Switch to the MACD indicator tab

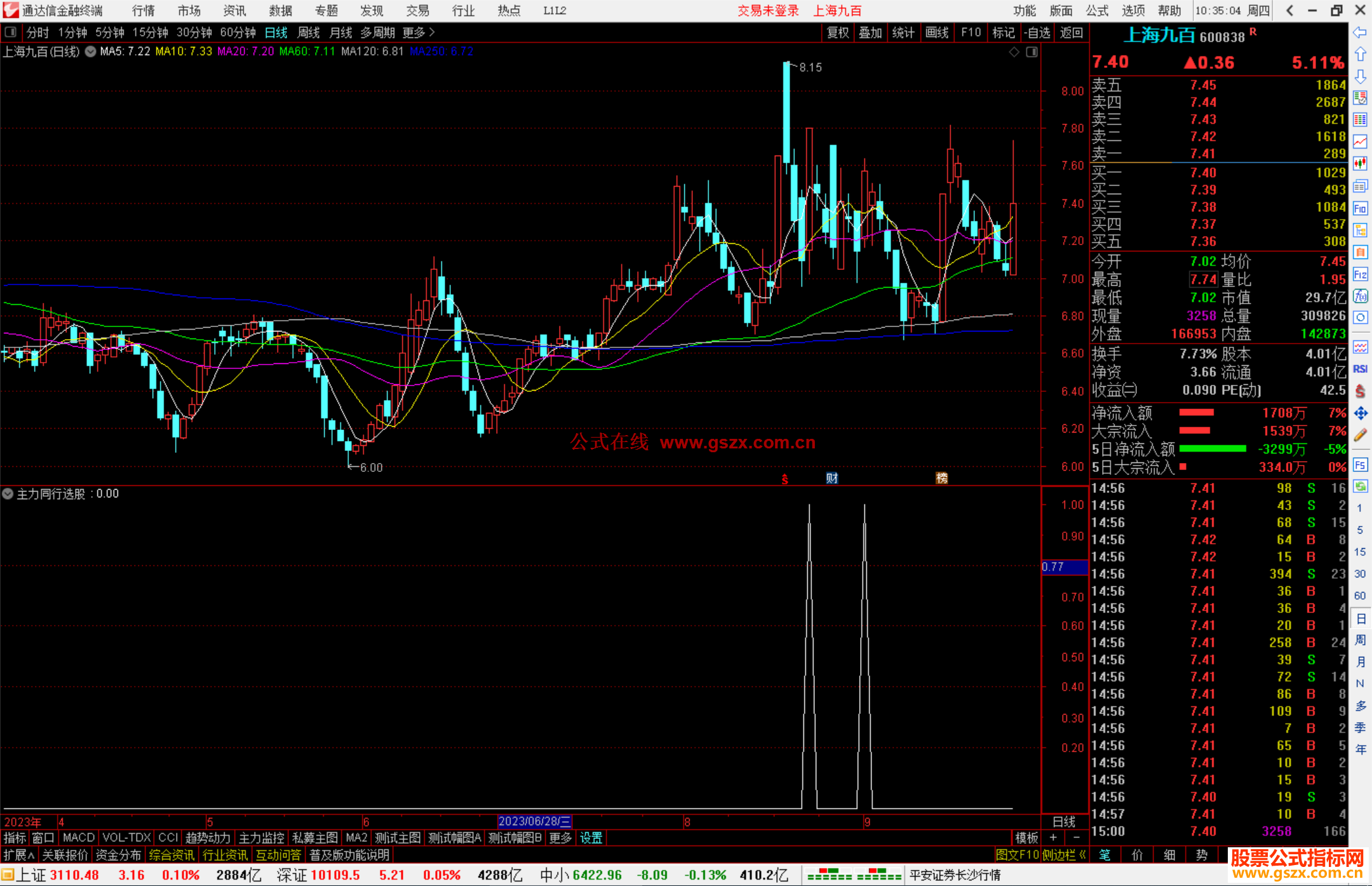(79, 838)
